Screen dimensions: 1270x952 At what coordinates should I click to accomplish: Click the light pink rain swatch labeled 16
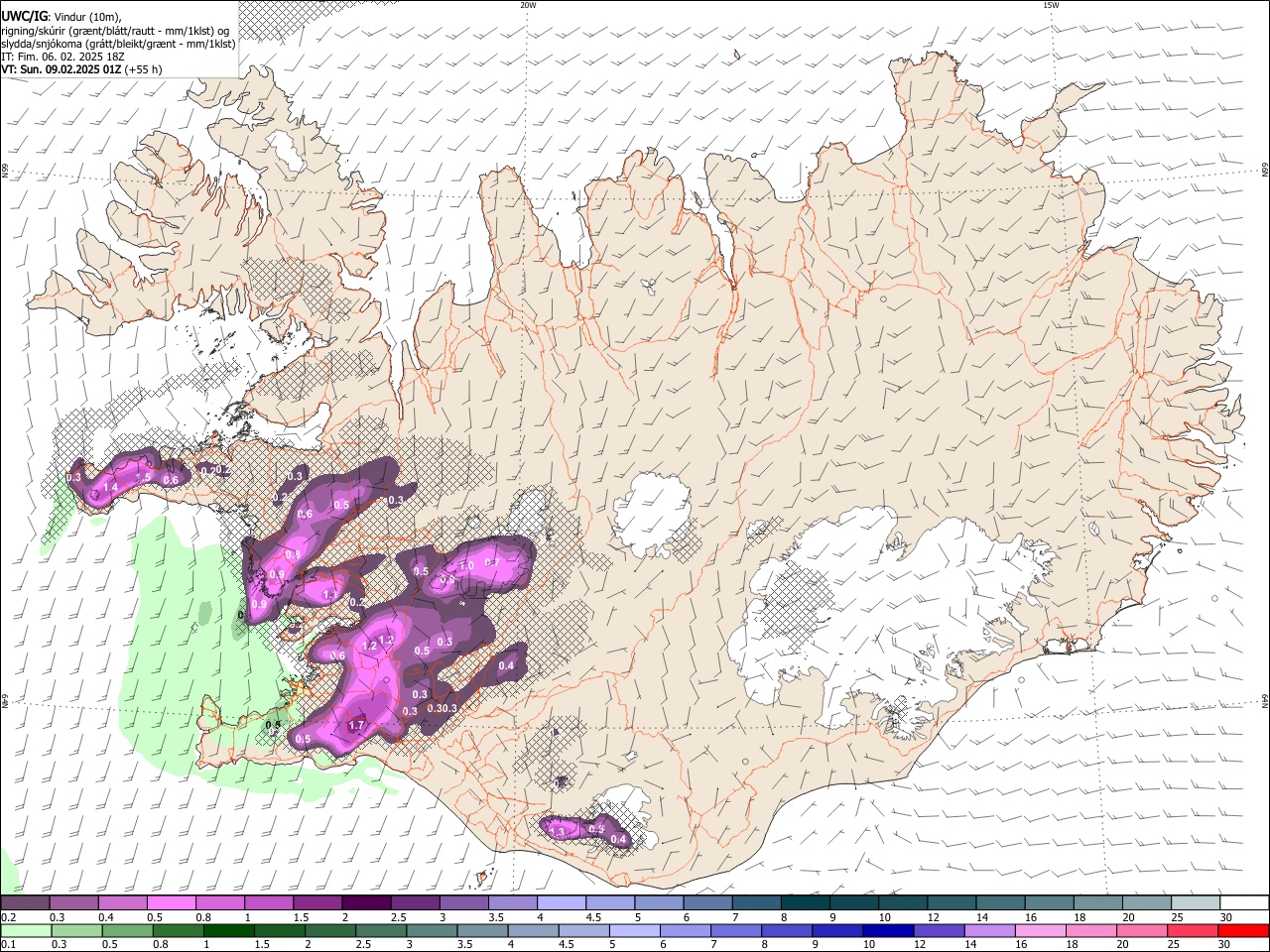pyautogui.click(x=1041, y=930)
